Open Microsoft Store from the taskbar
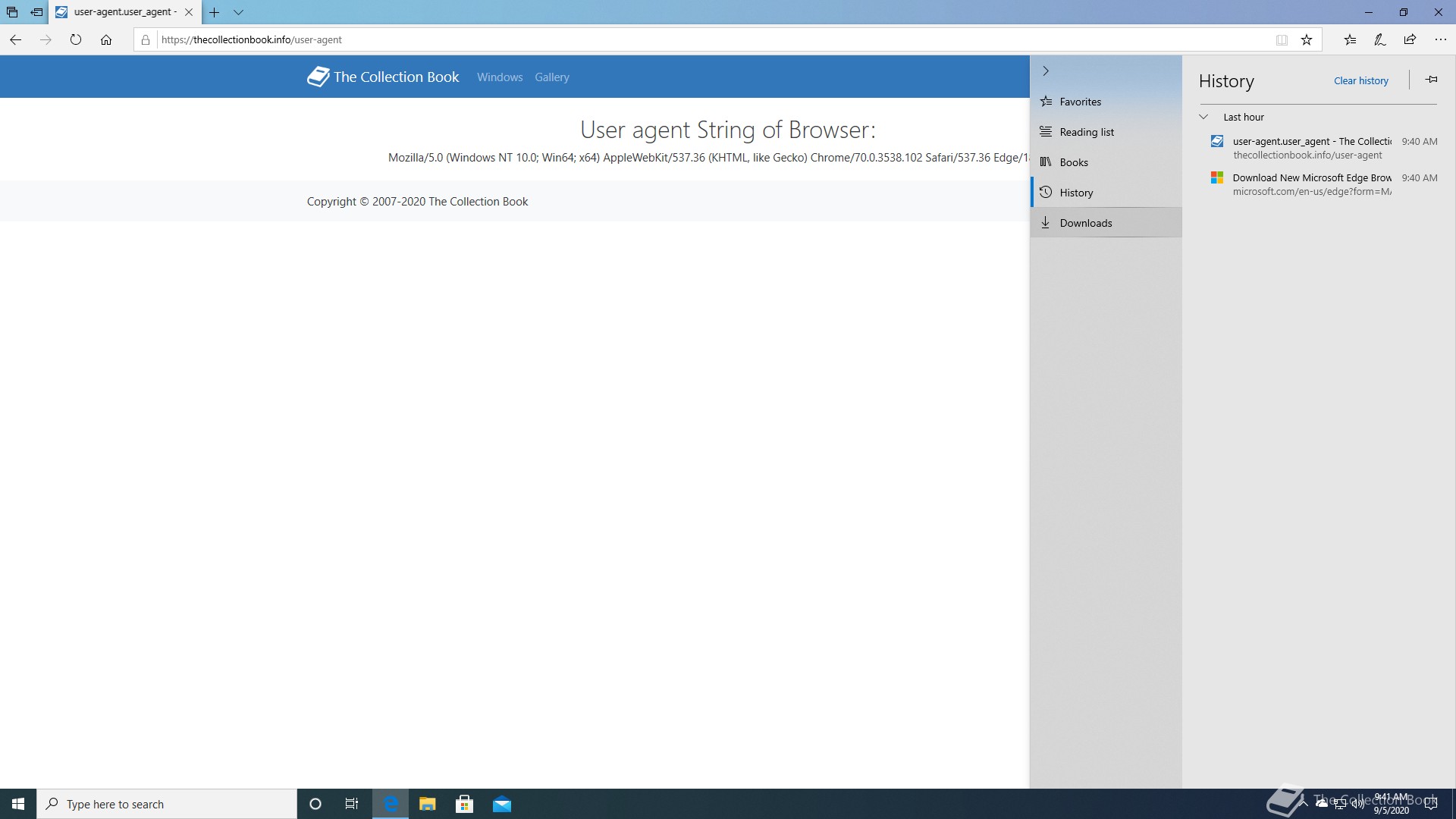The image size is (1456, 819). [x=464, y=804]
